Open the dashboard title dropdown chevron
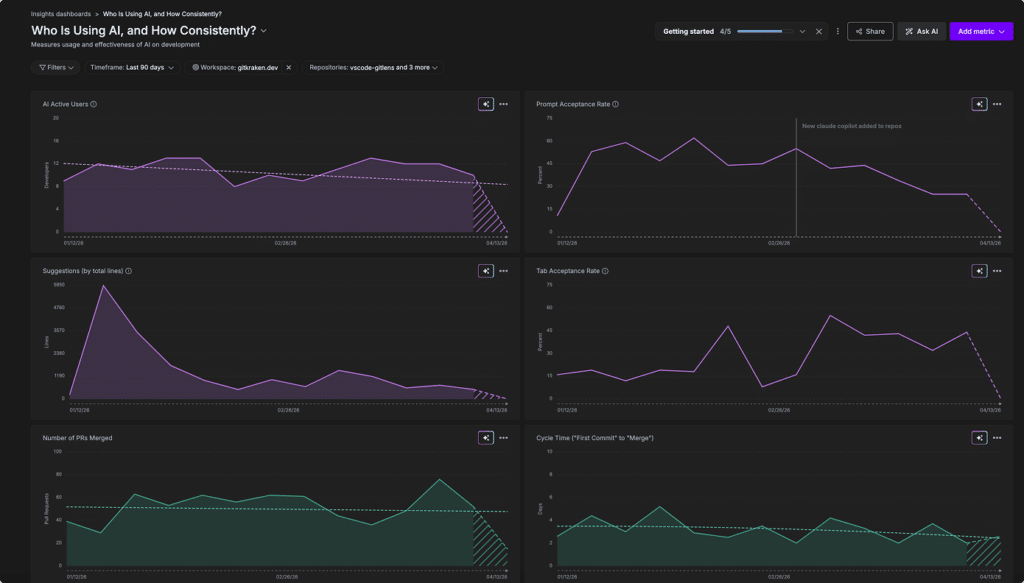1024x583 pixels. click(264, 31)
